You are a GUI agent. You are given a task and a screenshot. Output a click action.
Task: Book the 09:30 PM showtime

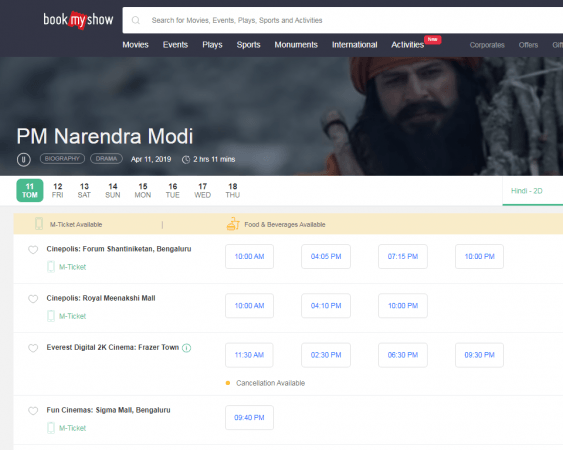479,355
